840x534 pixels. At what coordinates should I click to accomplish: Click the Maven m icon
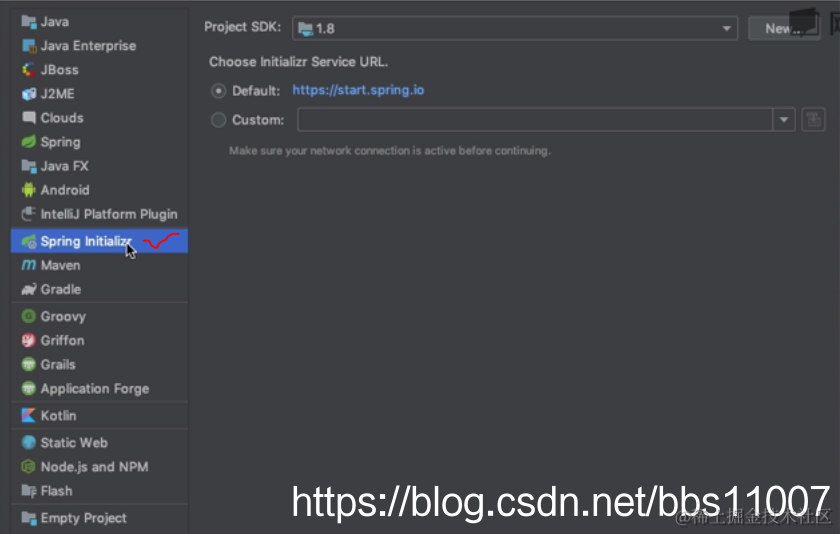click(28, 265)
